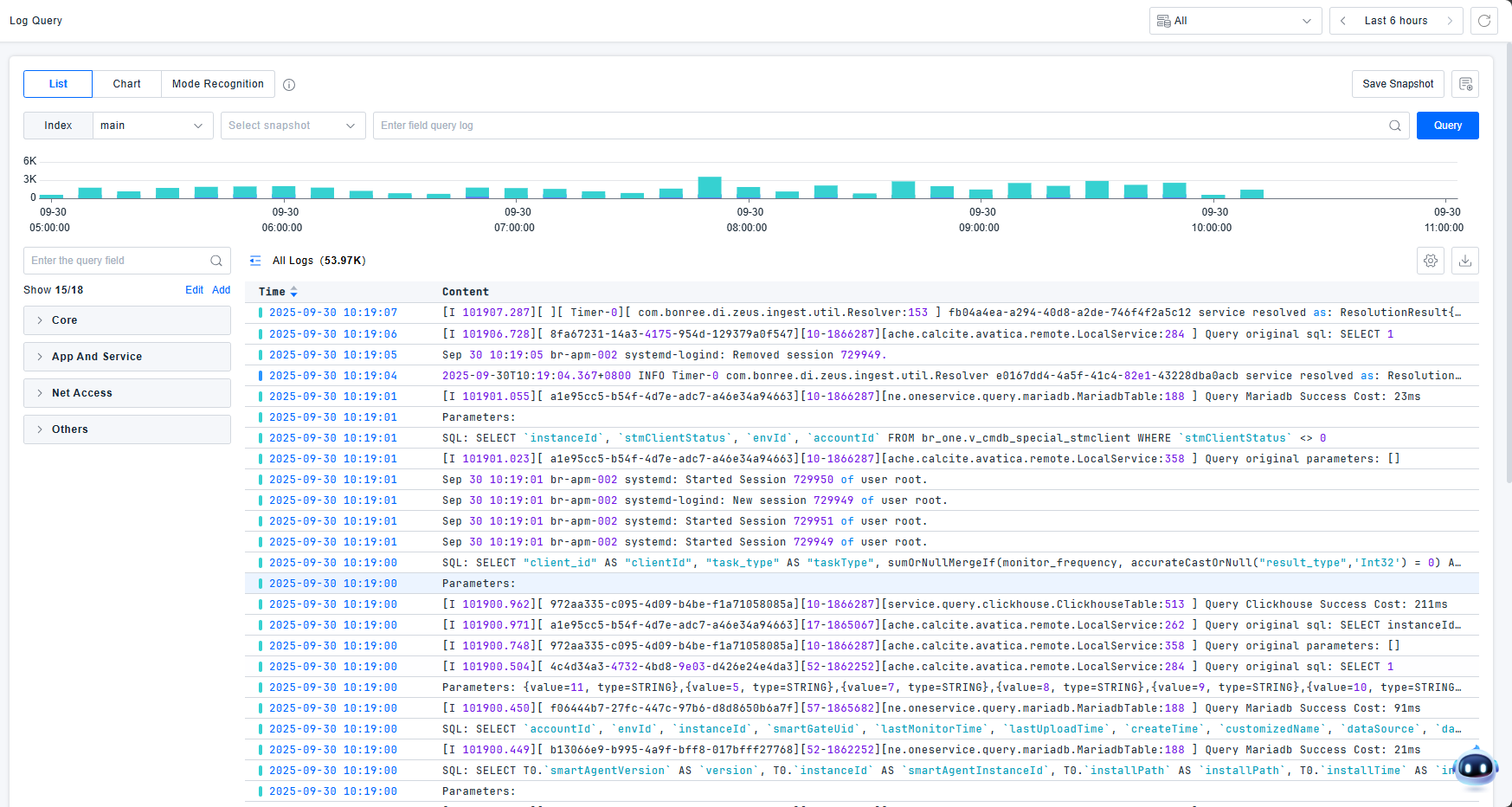This screenshot has height=807, width=1512.
Task: Open the chatbot assistant robot icon
Action: pyautogui.click(x=1476, y=767)
